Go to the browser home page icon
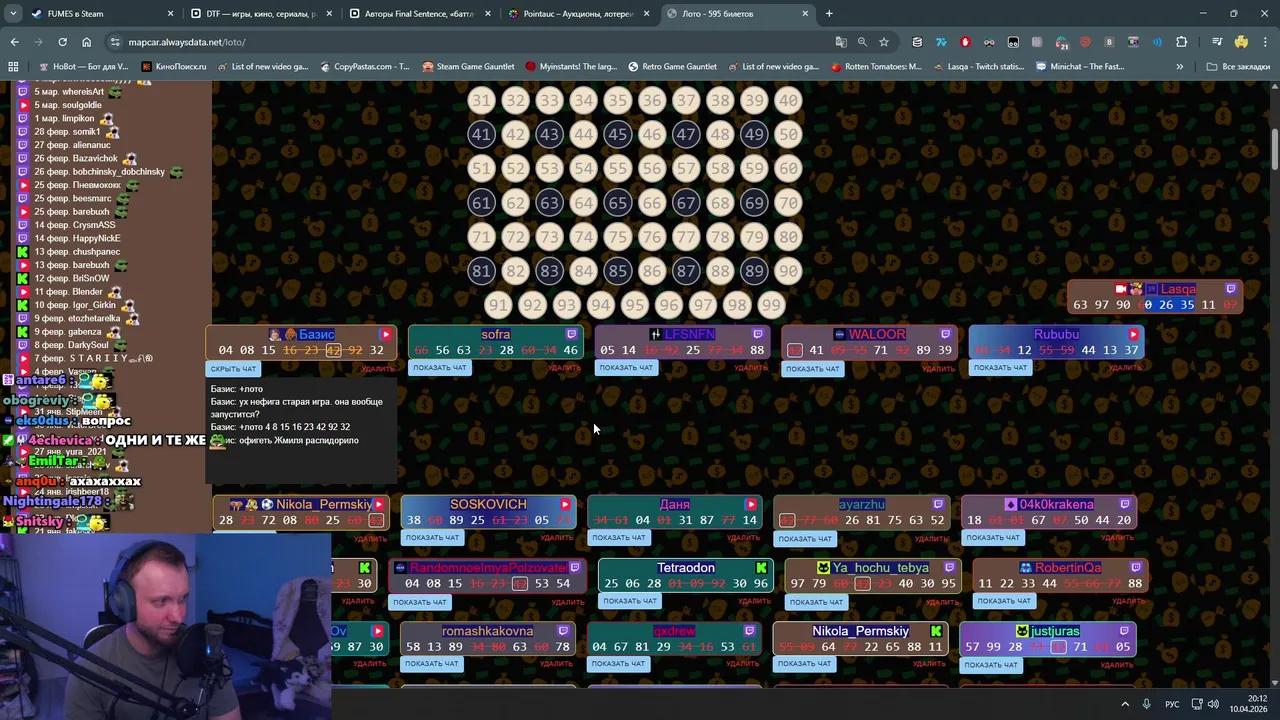Screen dimensions: 1280x720 [x=86, y=42]
